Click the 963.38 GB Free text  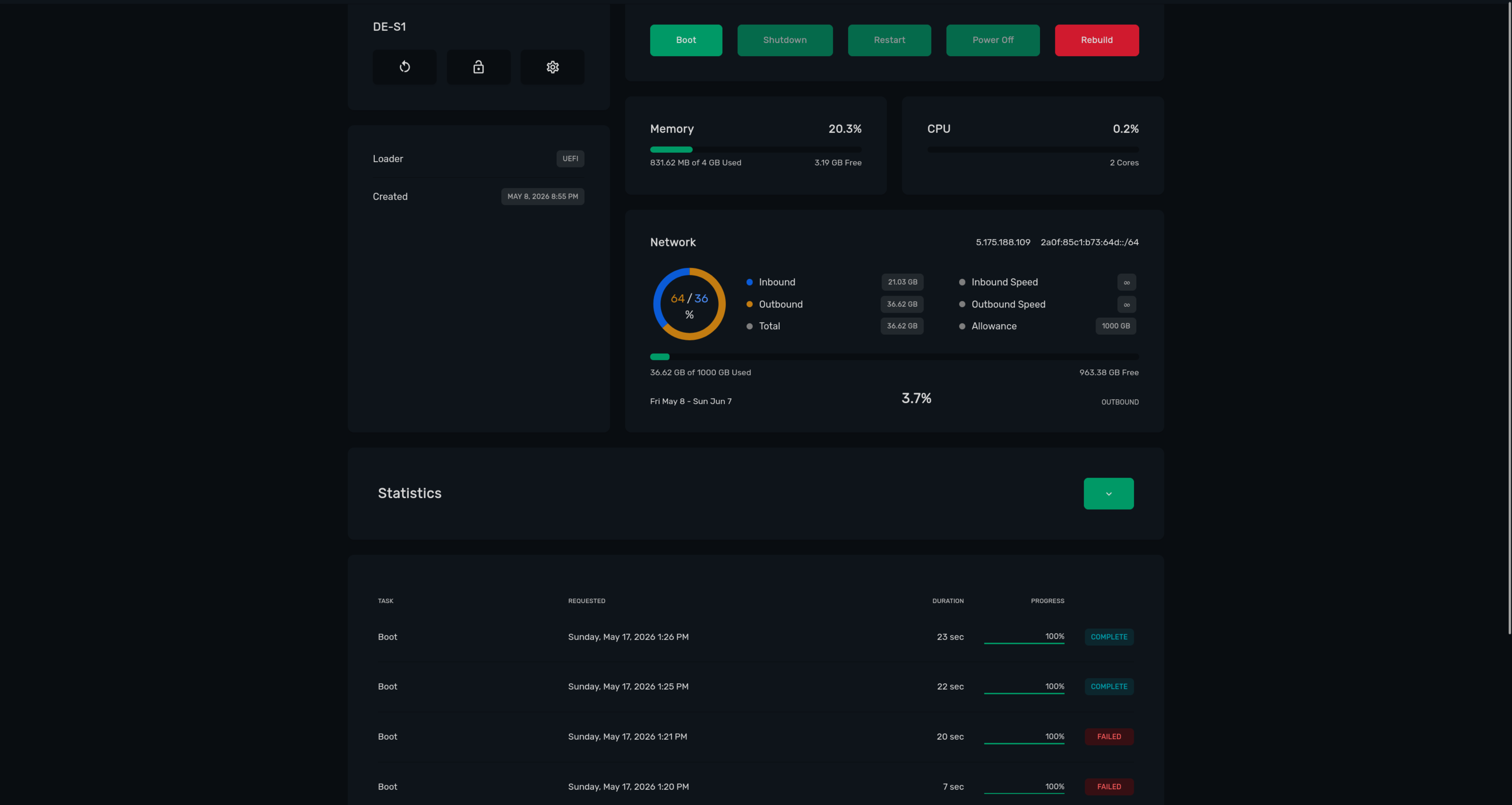(x=1109, y=372)
